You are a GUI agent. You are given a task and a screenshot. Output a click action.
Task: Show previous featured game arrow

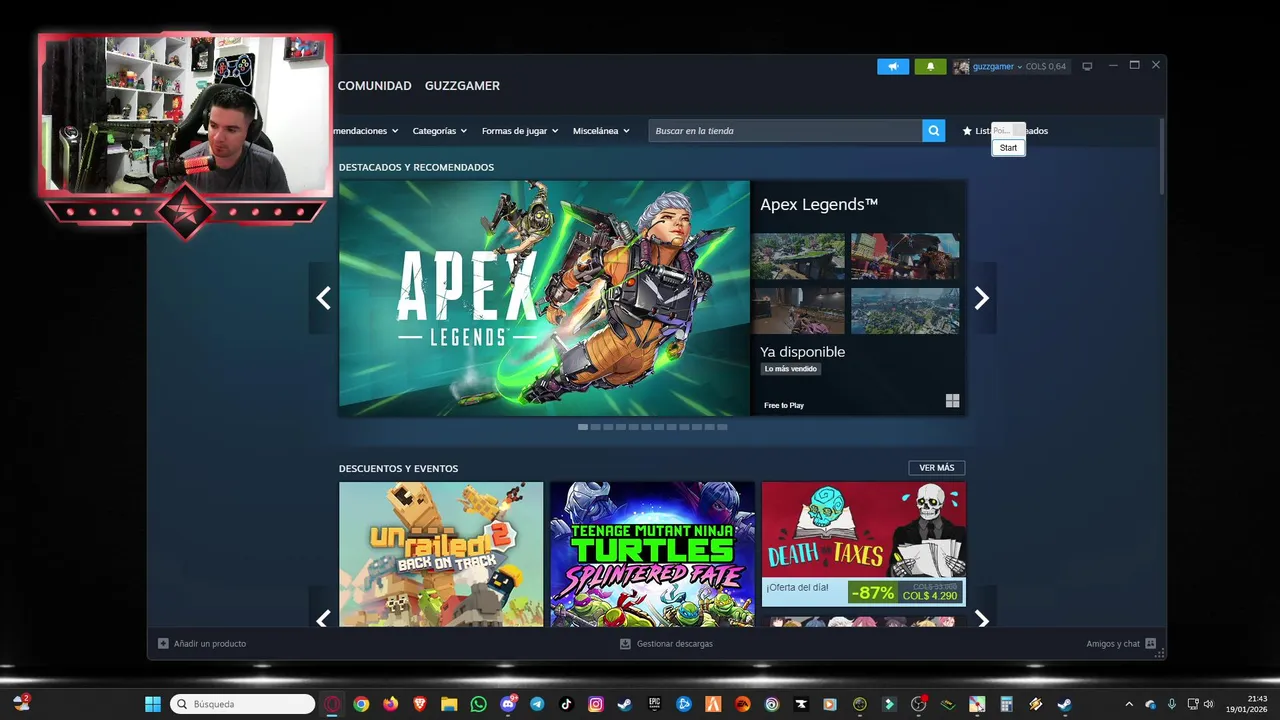(323, 298)
